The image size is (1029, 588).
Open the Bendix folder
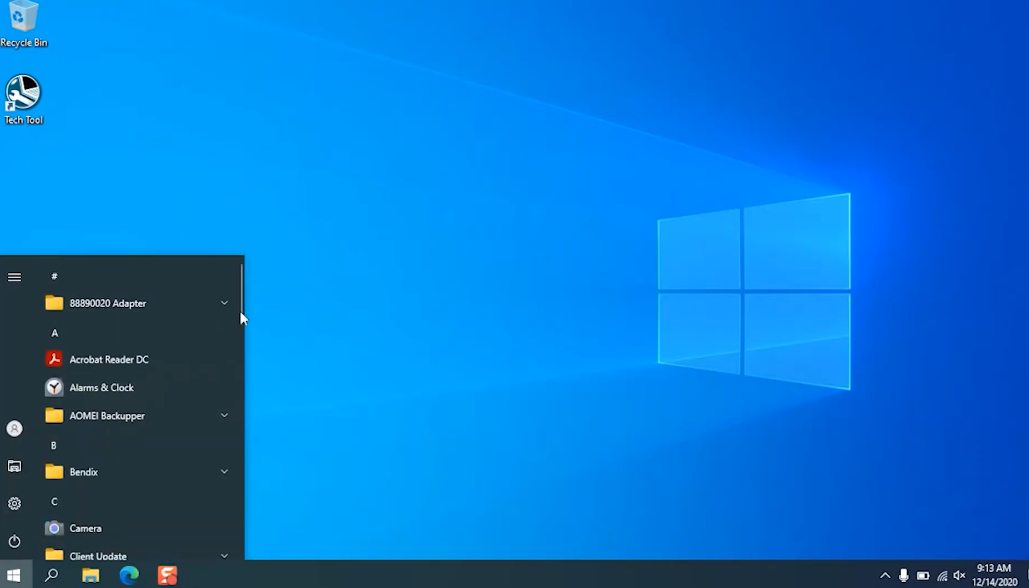coord(137,472)
